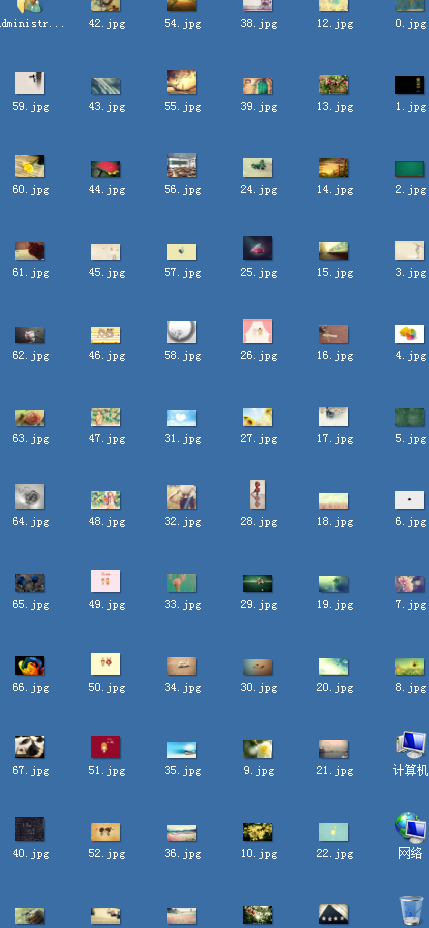Viewport: 429px width, 928px height.
Task: Click the white 6.jpg image icon
Action: click(409, 500)
